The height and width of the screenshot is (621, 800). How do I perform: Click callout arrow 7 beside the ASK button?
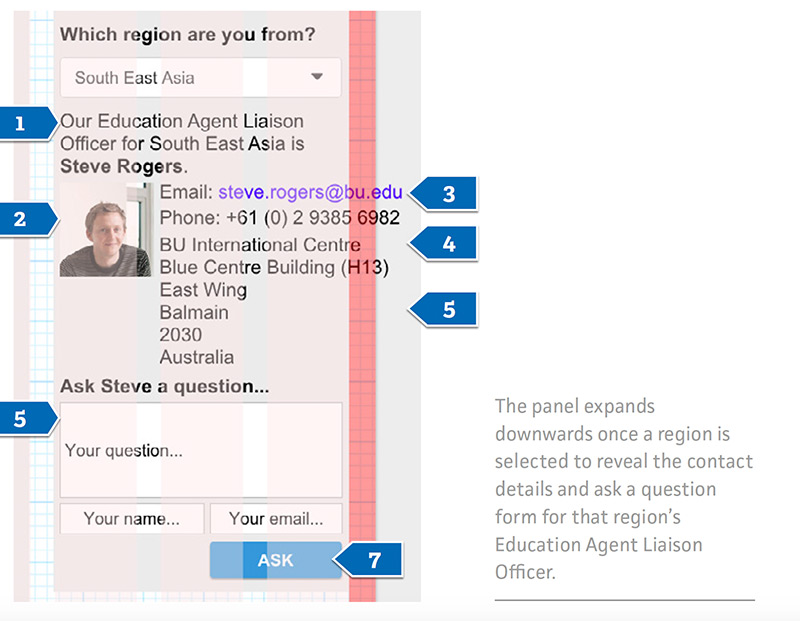point(374,559)
